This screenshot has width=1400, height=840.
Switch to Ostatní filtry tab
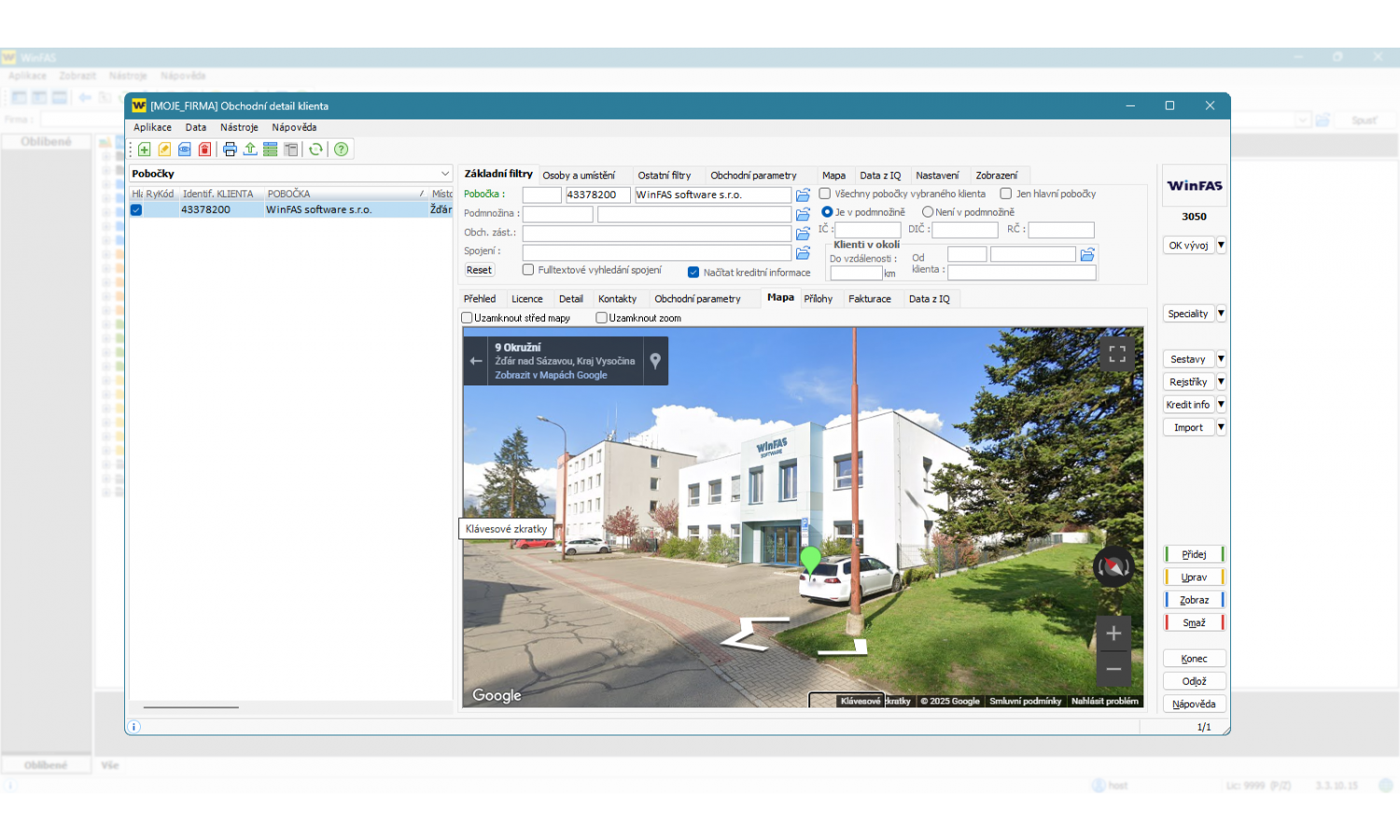click(665, 175)
